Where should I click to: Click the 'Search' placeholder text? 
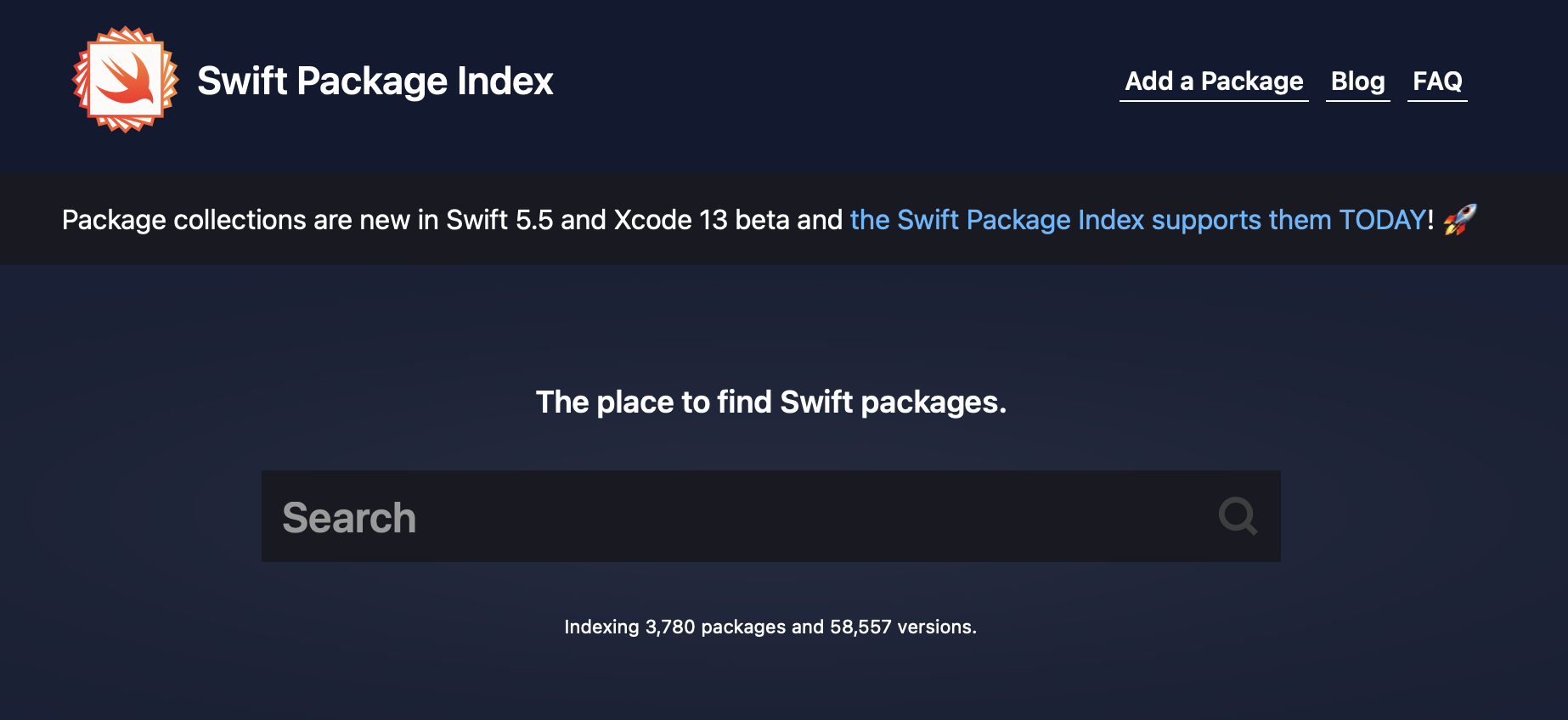point(349,518)
